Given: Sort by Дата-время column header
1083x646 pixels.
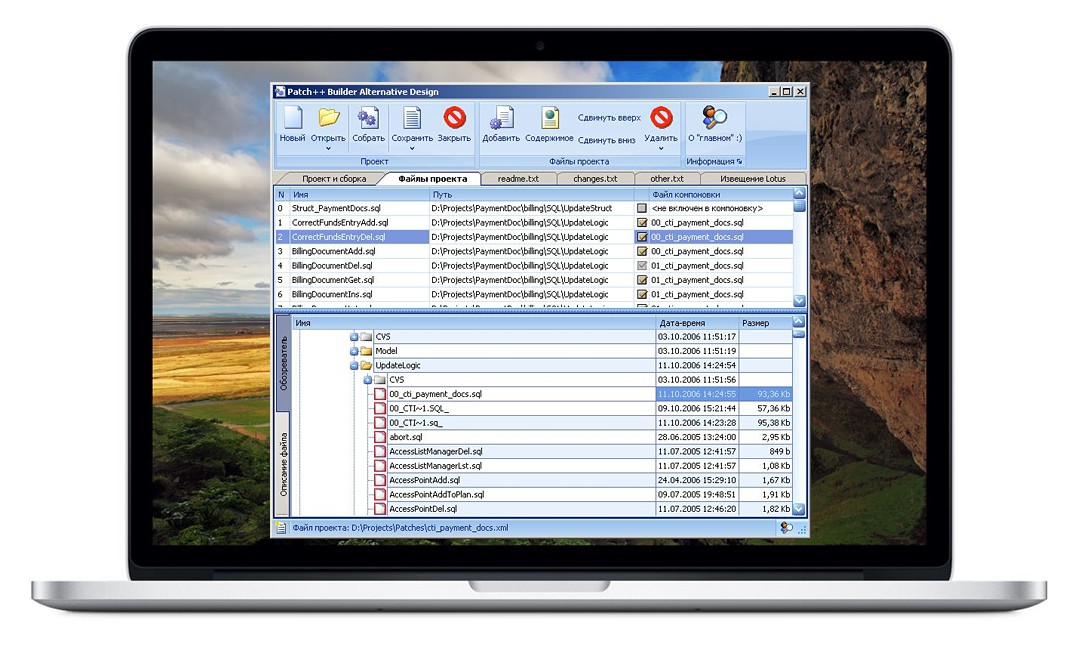Looking at the screenshot, I should (696, 323).
